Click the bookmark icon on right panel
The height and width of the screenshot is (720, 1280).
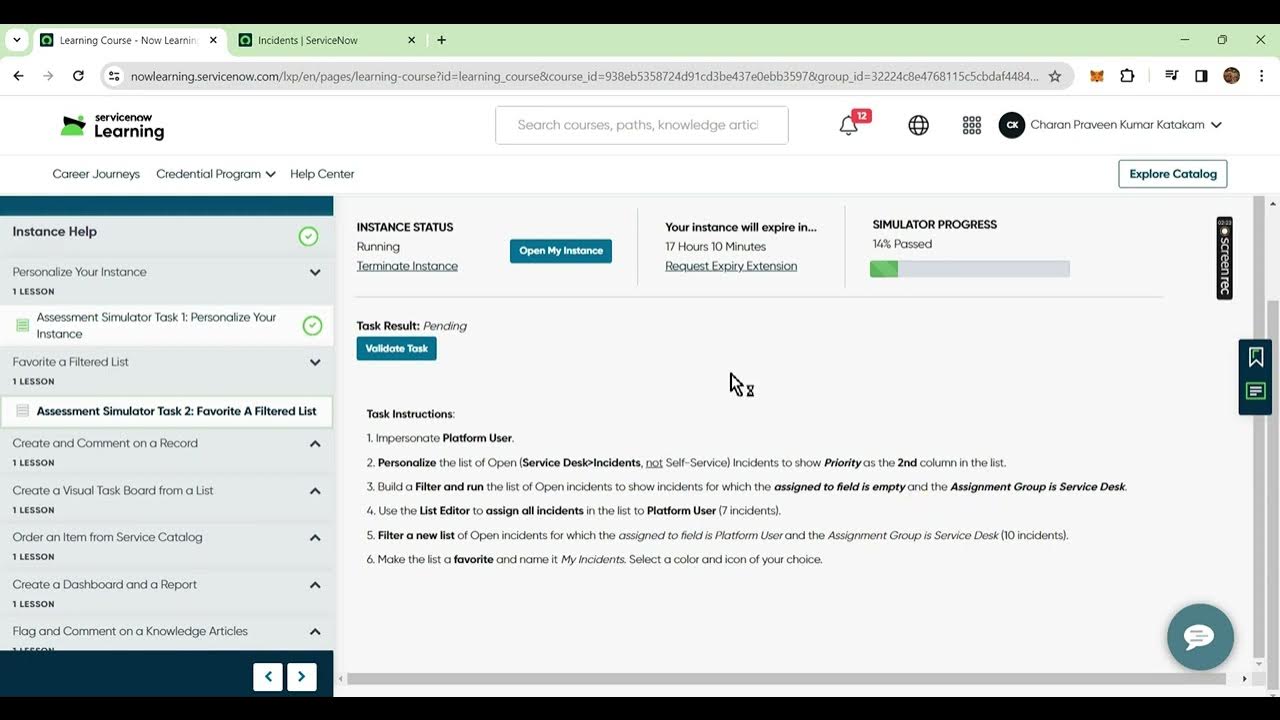pyautogui.click(x=1256, y=357)
